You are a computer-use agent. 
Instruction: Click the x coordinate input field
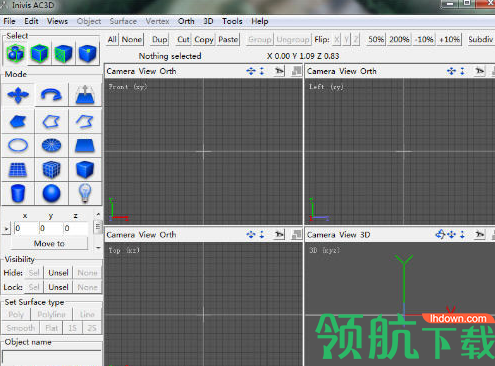tap(26, 228)
